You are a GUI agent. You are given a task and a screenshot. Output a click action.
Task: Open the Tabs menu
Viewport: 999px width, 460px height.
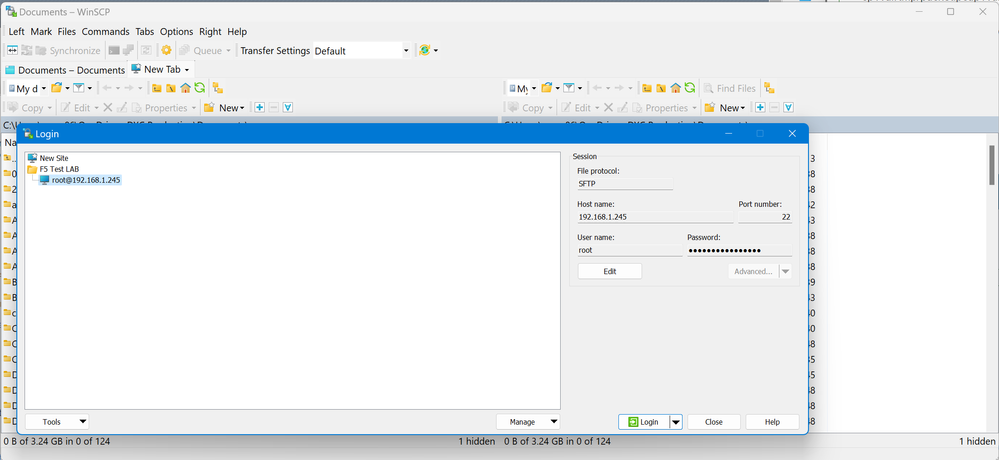tap(145, 31)
